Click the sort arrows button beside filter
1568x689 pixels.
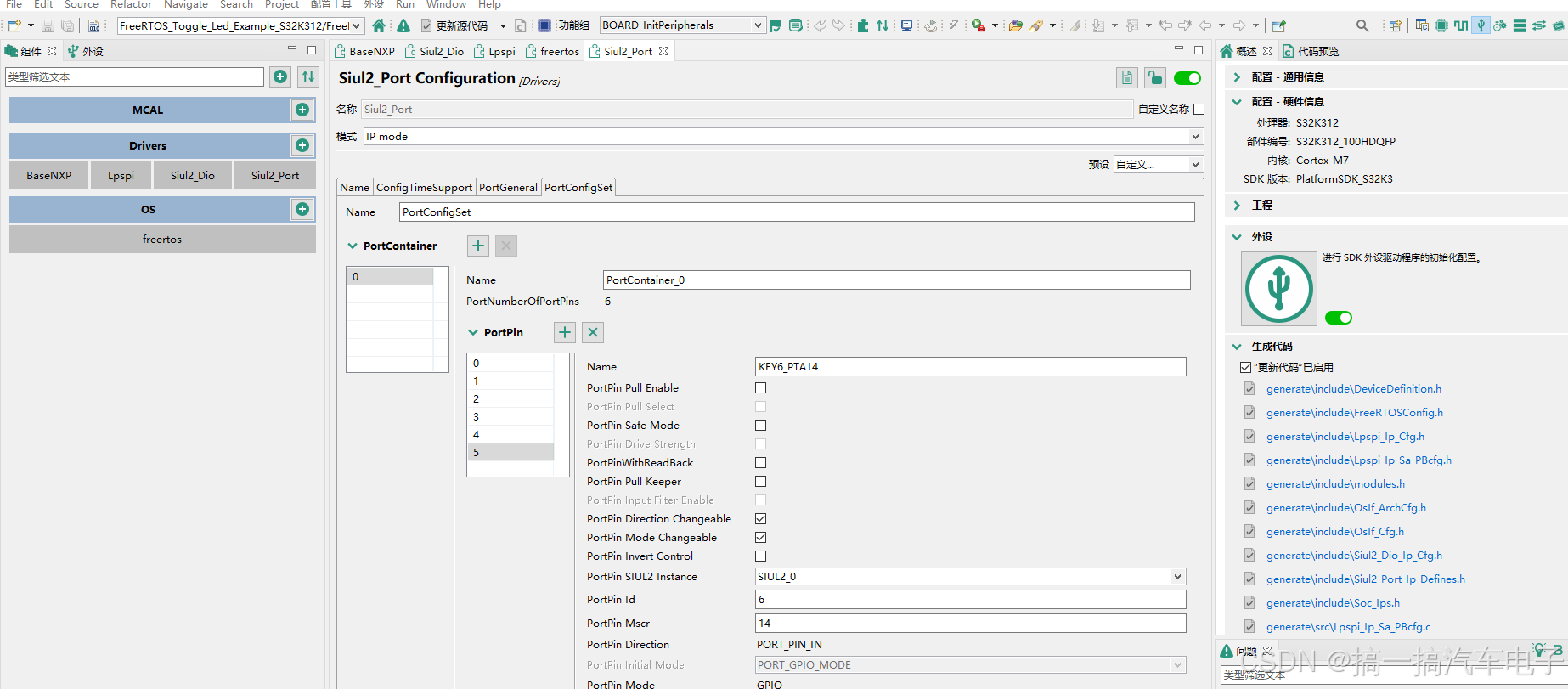(308, 76)
